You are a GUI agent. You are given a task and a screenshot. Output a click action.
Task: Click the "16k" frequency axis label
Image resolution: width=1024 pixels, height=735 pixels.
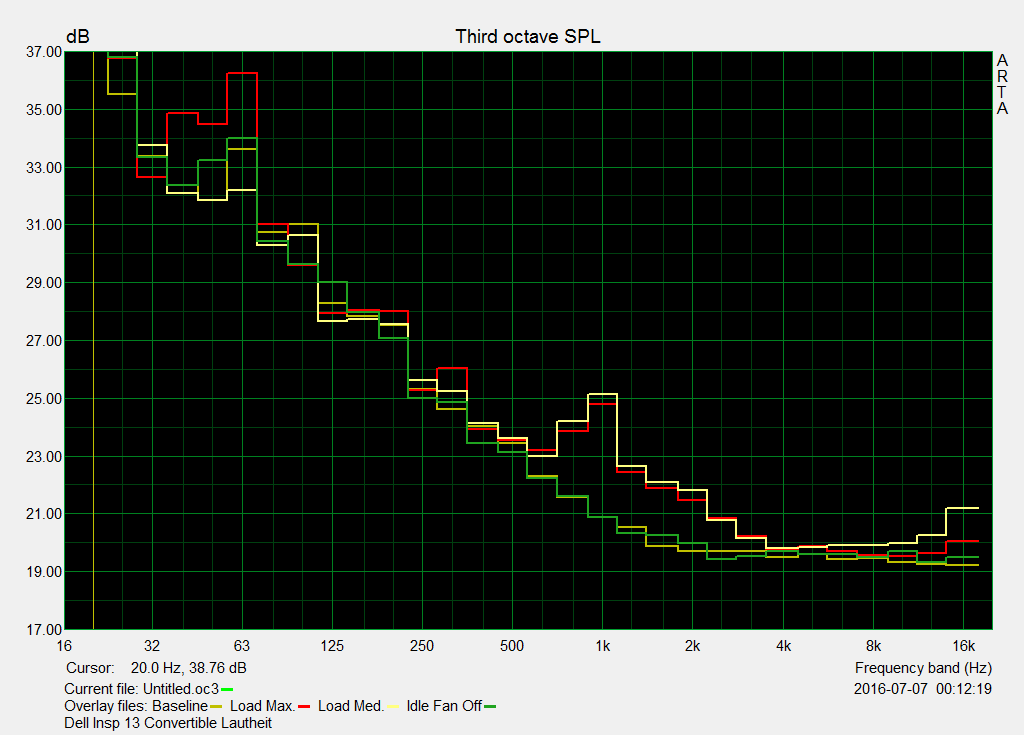(963, 646)
